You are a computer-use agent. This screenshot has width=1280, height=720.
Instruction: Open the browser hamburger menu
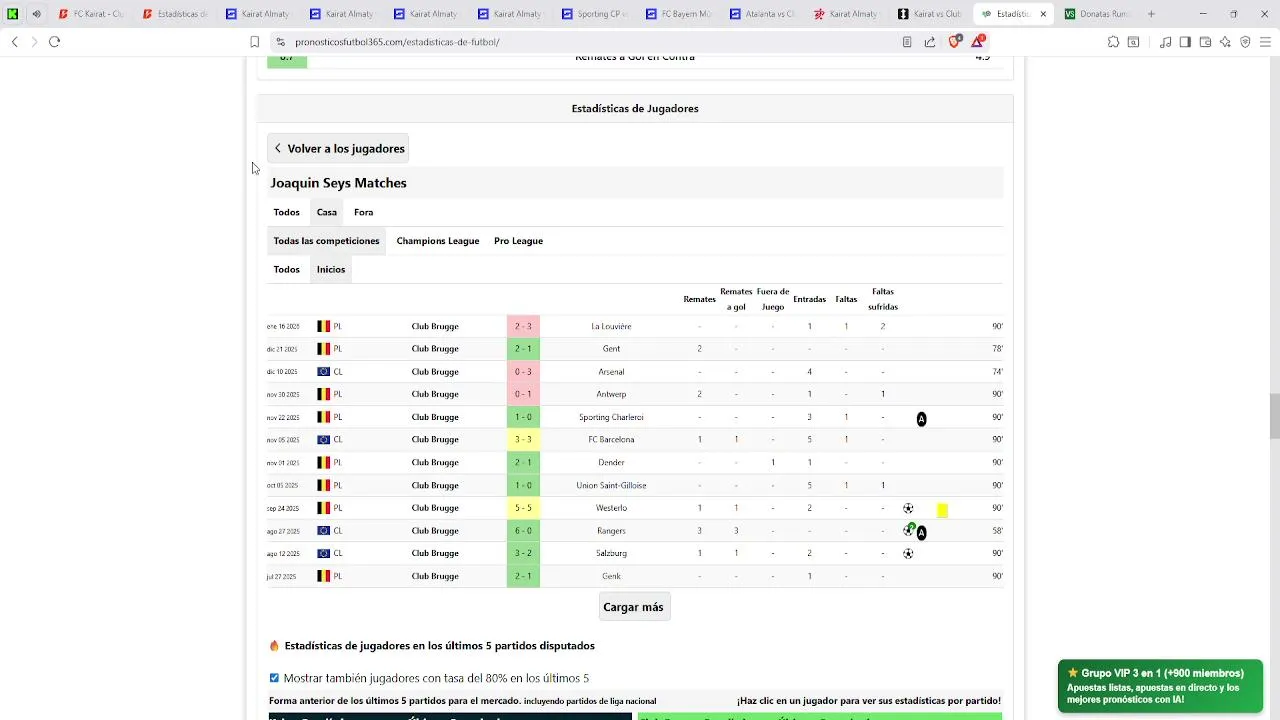click(1265, 42)
